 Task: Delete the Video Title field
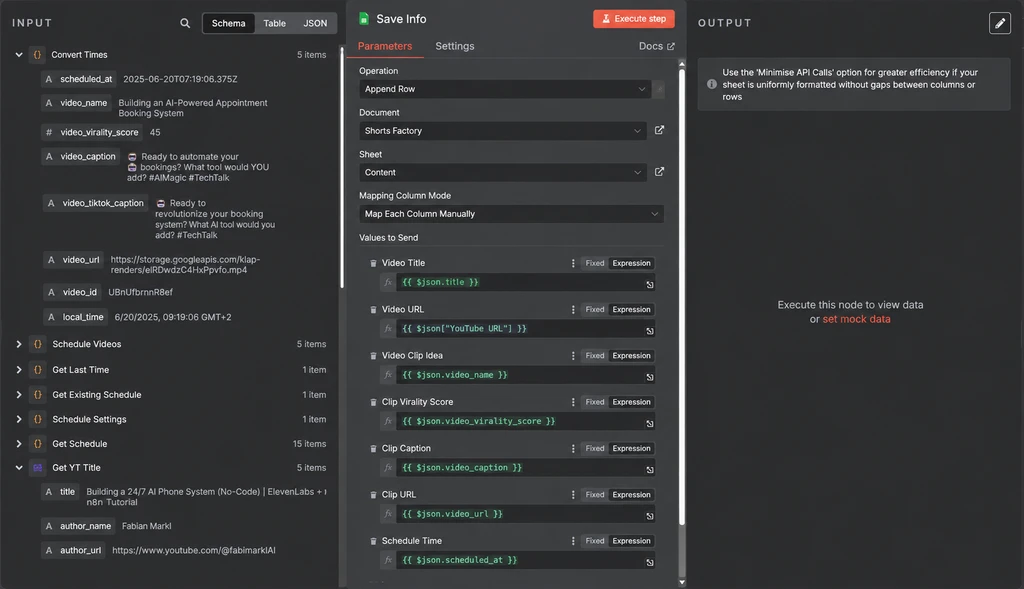(x=373, y=263)
